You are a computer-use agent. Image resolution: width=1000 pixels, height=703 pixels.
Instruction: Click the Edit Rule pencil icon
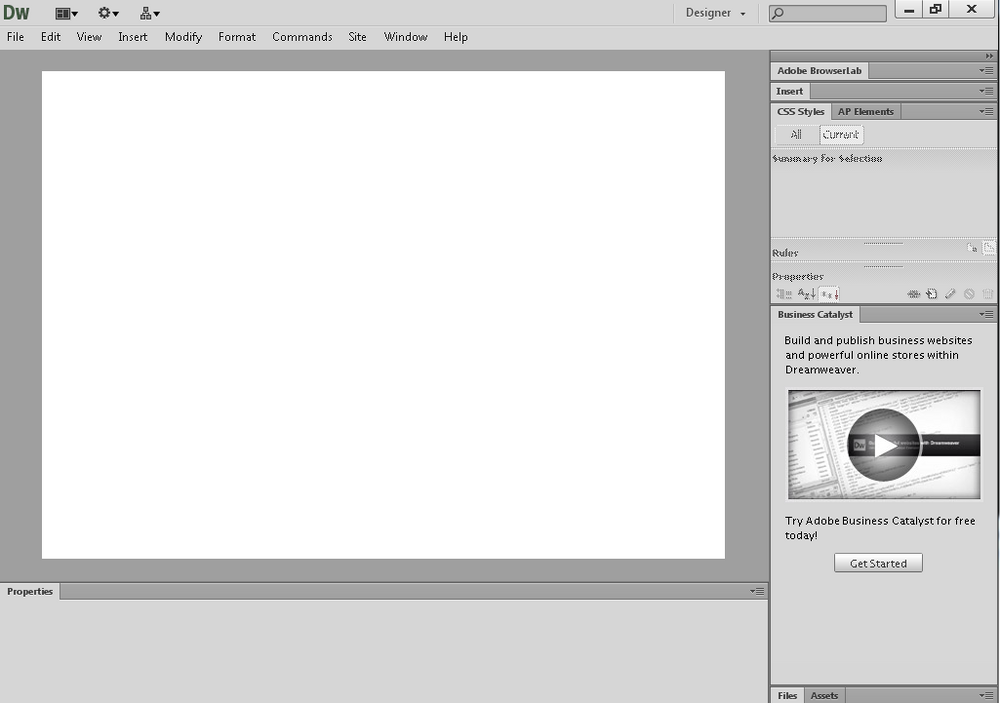[x=950, y=294]
